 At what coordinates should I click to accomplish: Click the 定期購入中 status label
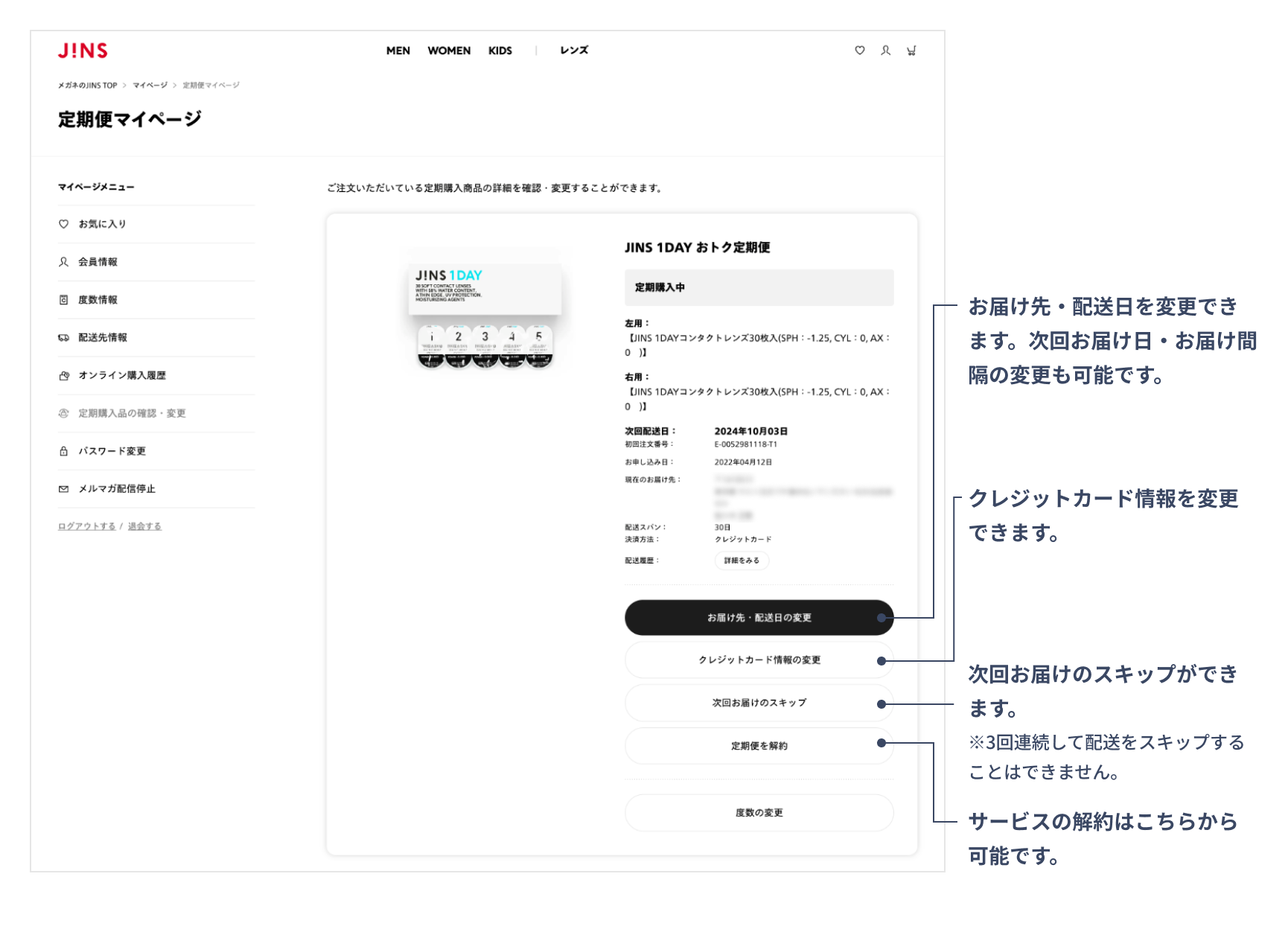point(759,287)
